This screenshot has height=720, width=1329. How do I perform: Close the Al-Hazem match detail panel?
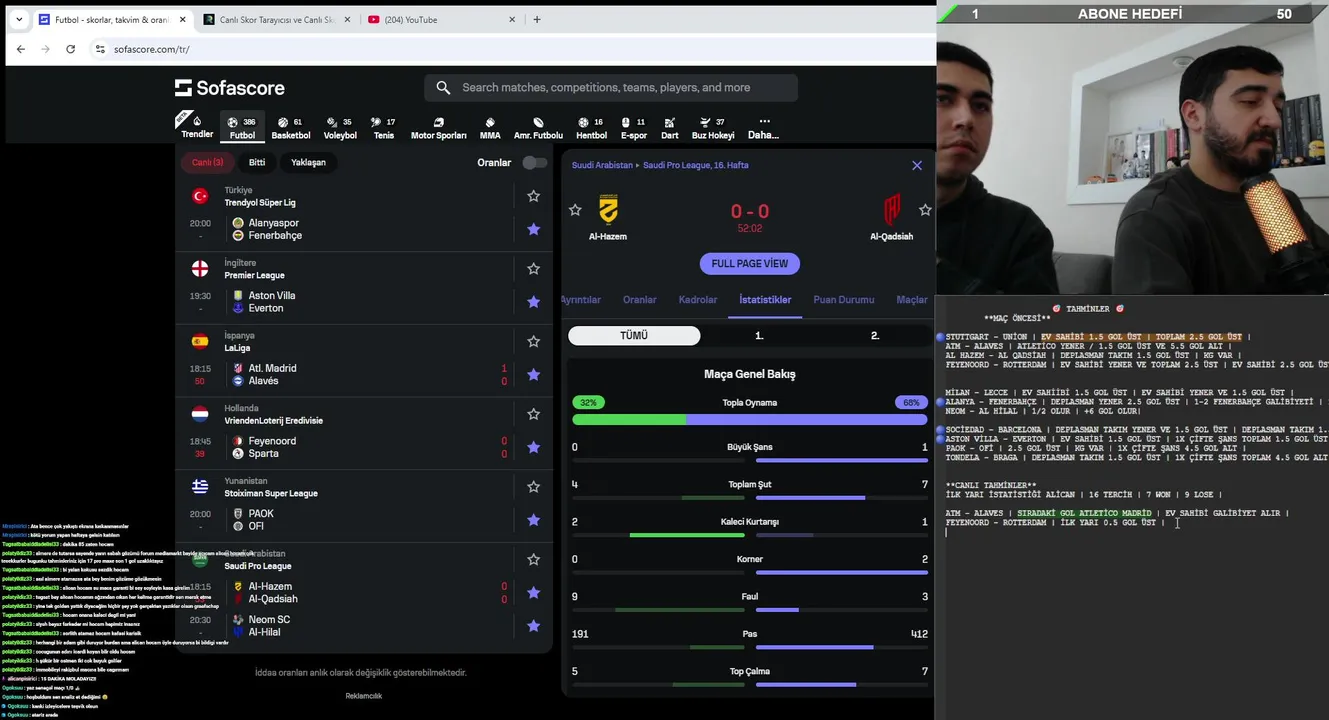coord(917,166)
